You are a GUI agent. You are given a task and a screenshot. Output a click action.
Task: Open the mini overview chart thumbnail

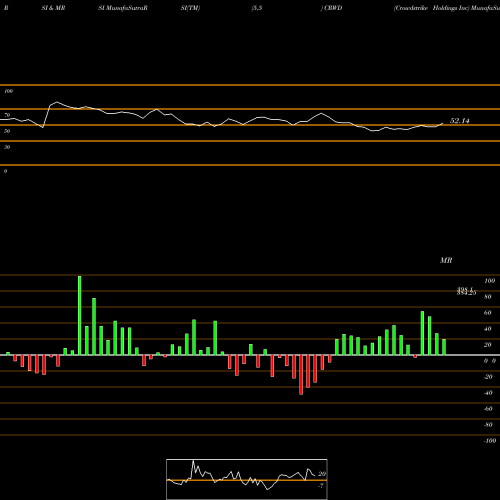[247, 479]
